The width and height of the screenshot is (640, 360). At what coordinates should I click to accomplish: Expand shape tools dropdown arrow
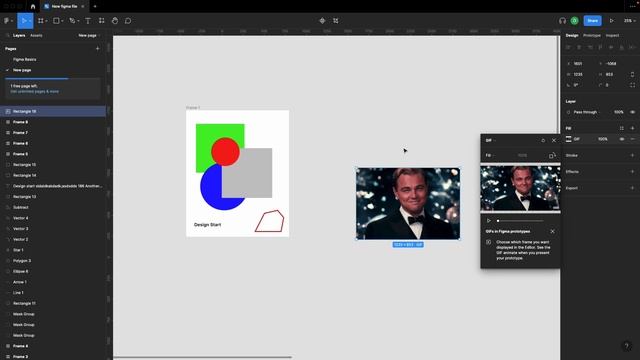click(x=62, y=21)
